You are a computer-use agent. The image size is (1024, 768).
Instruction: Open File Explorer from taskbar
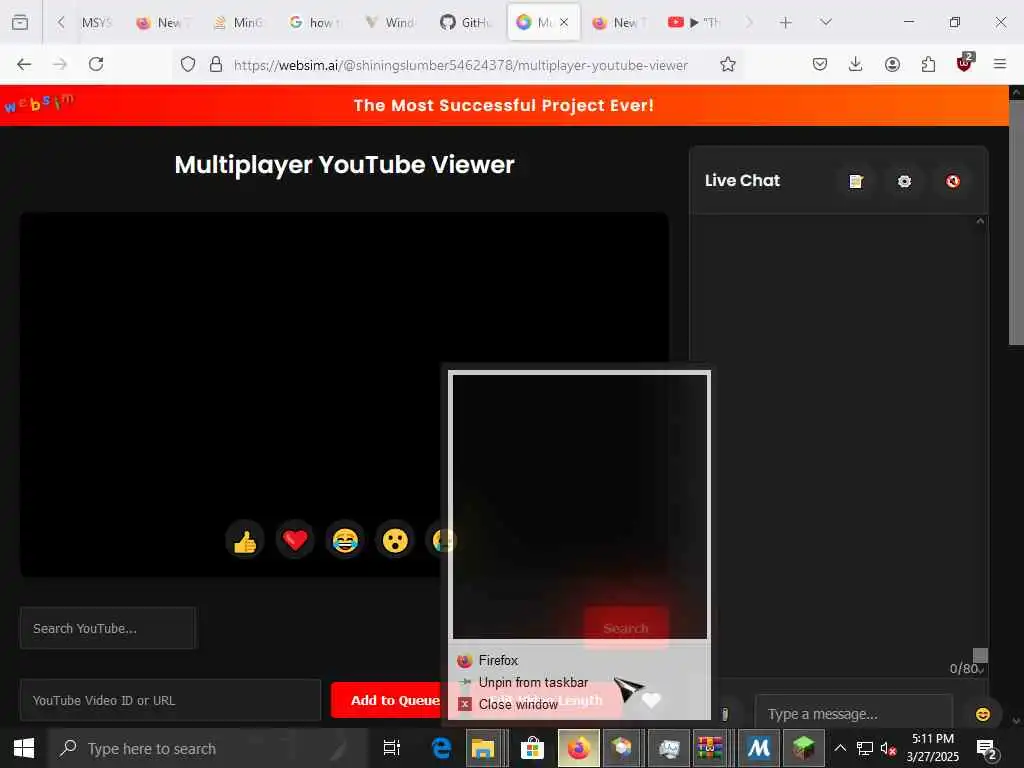pyautogui.click(x=483, y=748)
